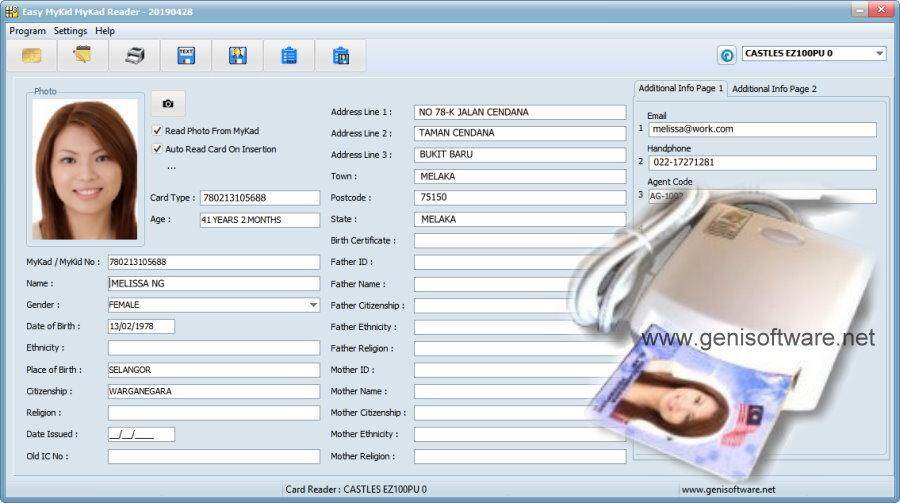Open the Settings menu
Screen dimensions: 900x503
(71, 31)
